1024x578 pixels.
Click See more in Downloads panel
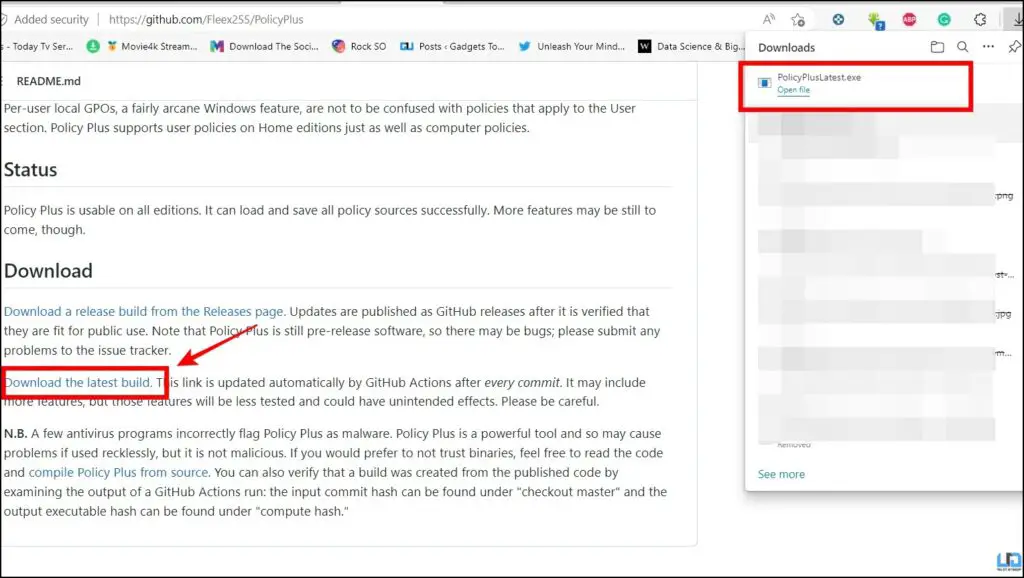[x=781, y=474]
